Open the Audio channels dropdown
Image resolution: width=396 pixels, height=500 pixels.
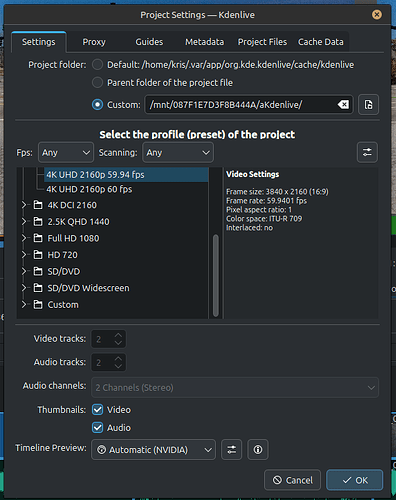point(235,387)
